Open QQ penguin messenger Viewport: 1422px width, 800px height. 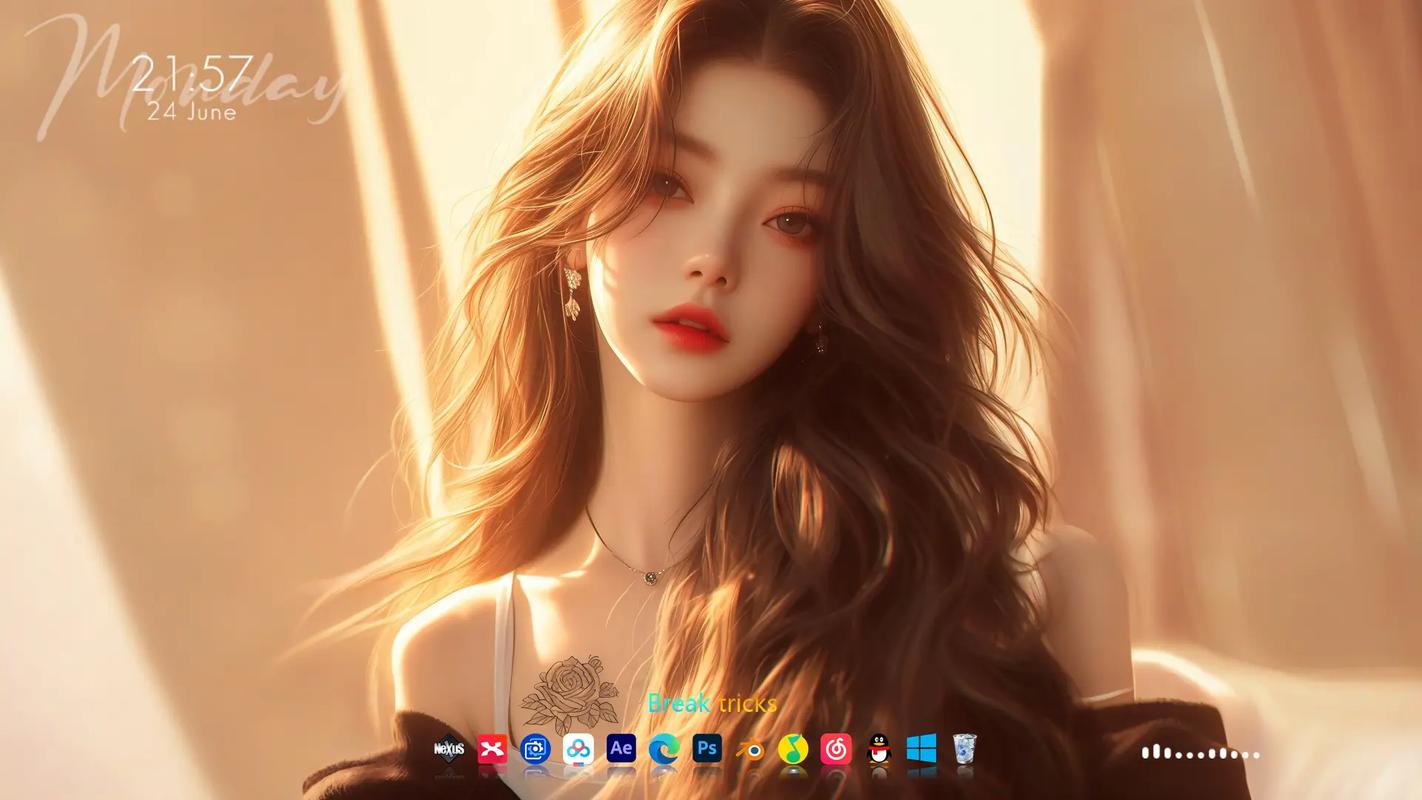click(x=879, y=748)
